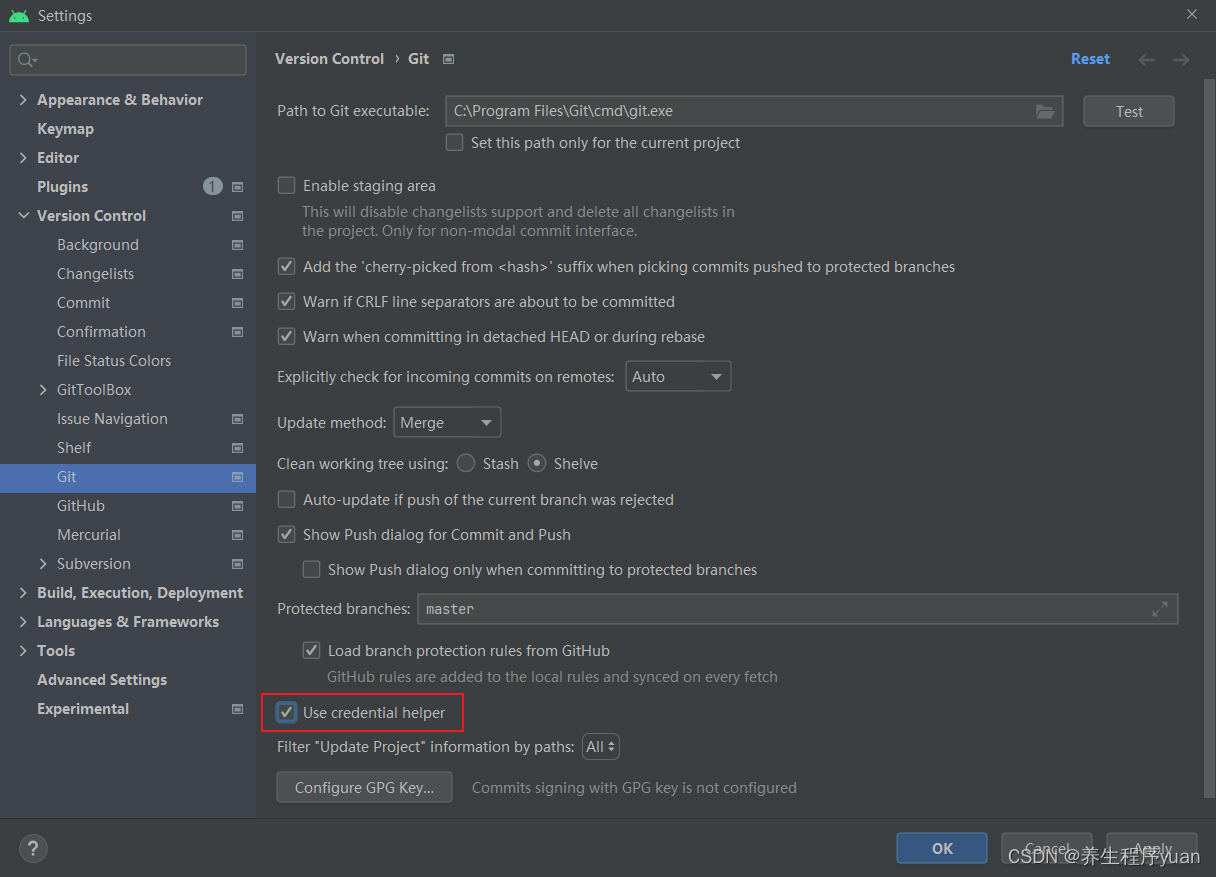Image resolution: width=1216 pixels, height=877 pixels.
Task: Browse for Git executable folder icon
Action: tap(1045, 112)
